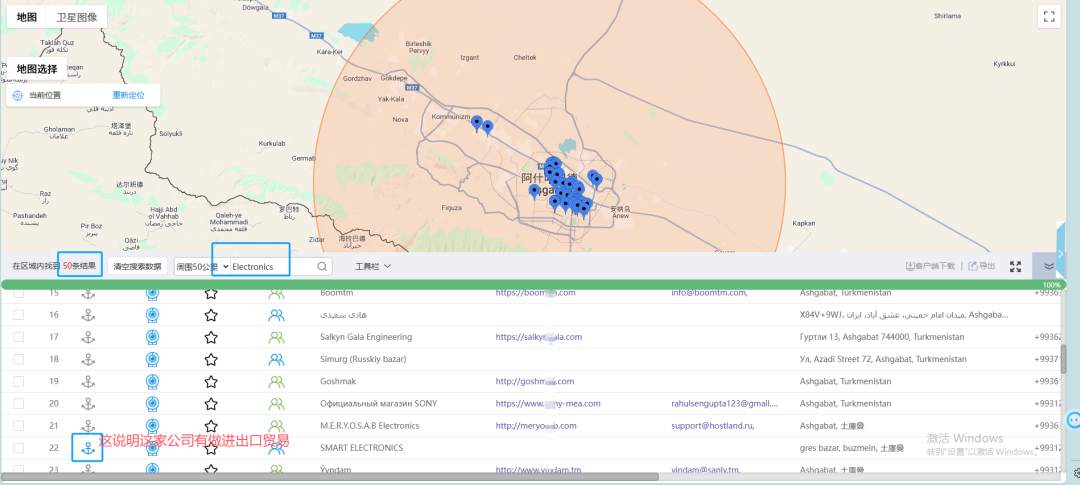Click the blue people icon in row 16
Image resolution: width=1080 pixels, height=485 pixels.
click(x=276, y=316)
